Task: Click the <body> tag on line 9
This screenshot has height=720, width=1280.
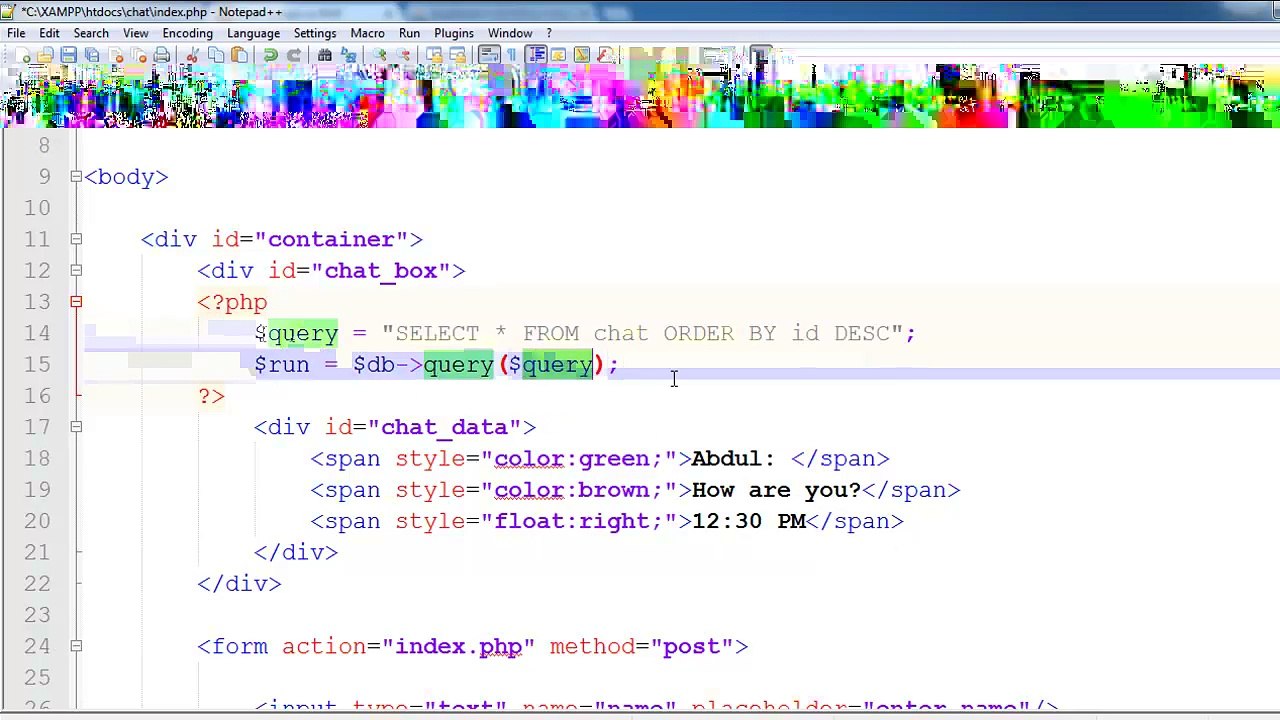Action: (126, 177)
